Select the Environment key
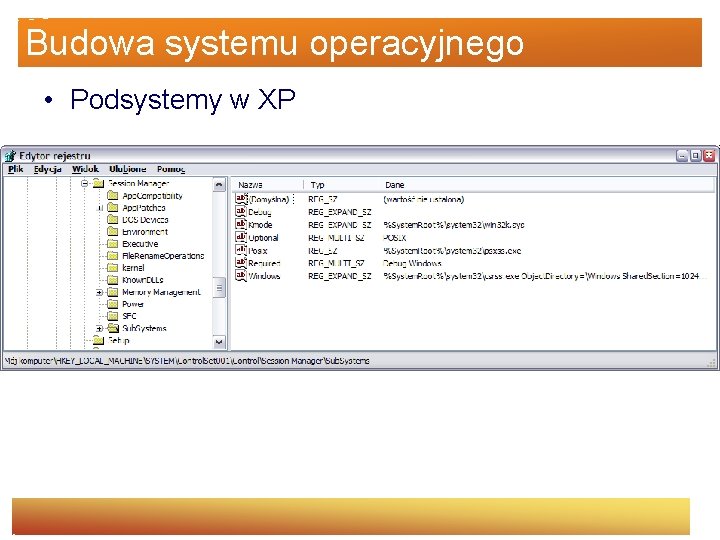This screenshot has height=540, width=720. 145,232
